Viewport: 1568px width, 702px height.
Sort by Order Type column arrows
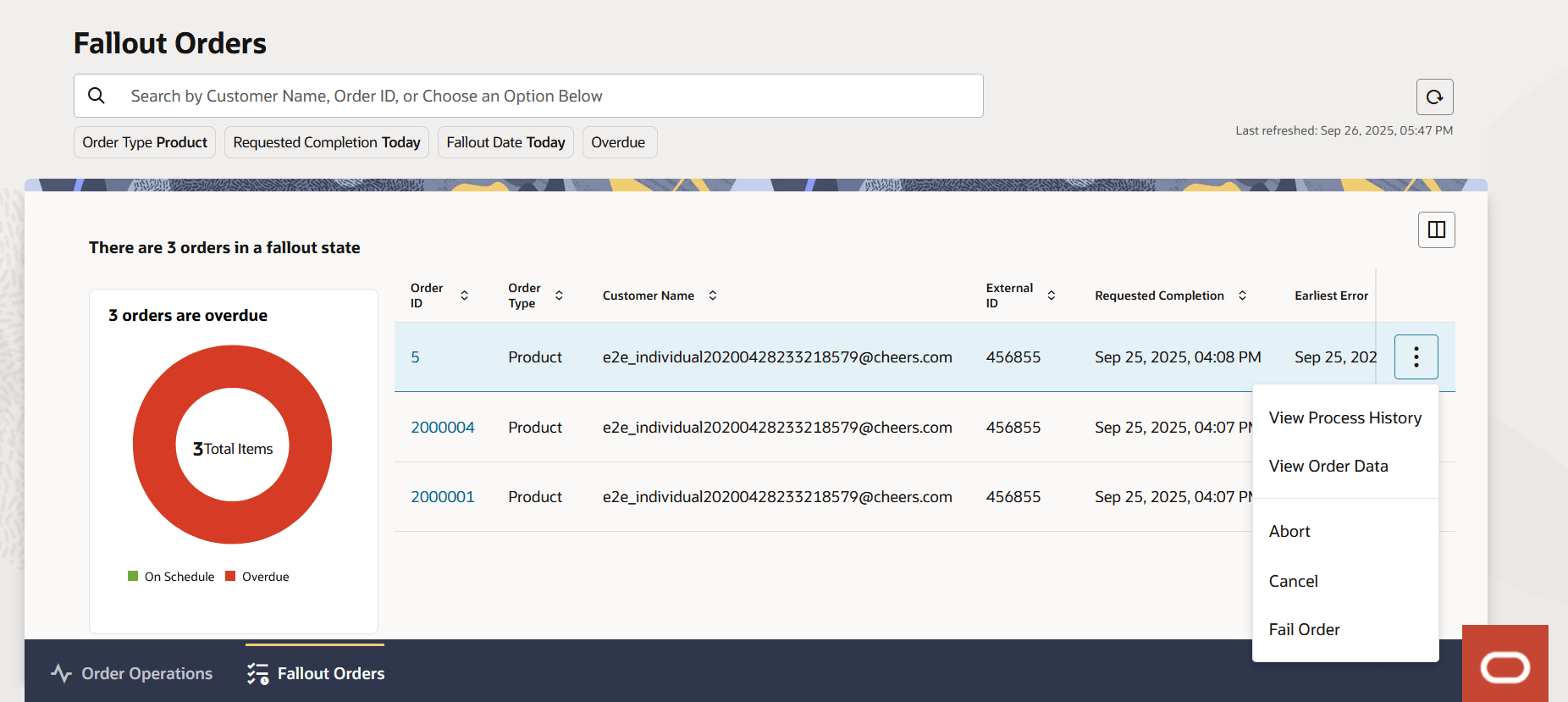559,296
